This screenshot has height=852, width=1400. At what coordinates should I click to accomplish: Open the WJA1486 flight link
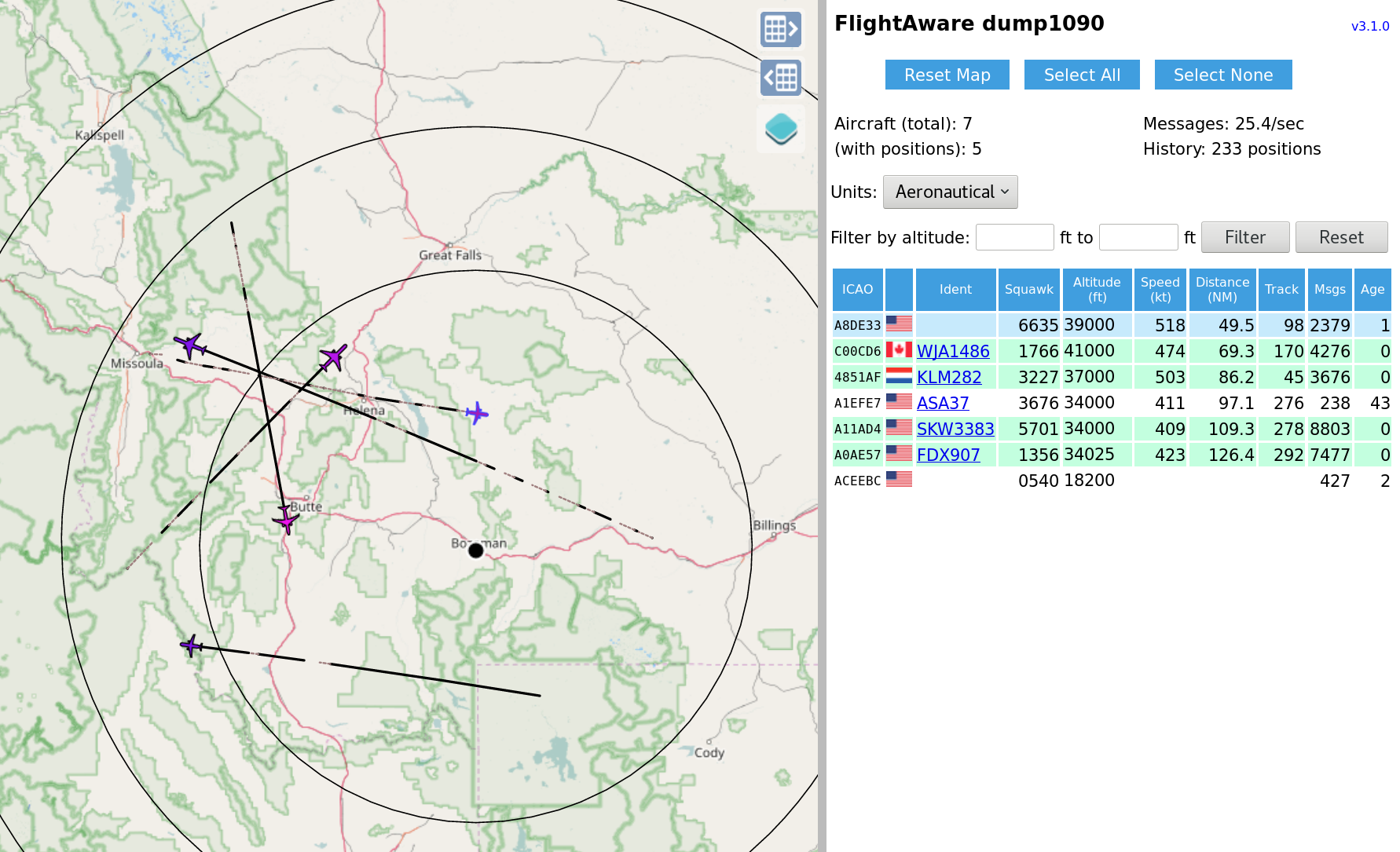[x=953, y=351]
